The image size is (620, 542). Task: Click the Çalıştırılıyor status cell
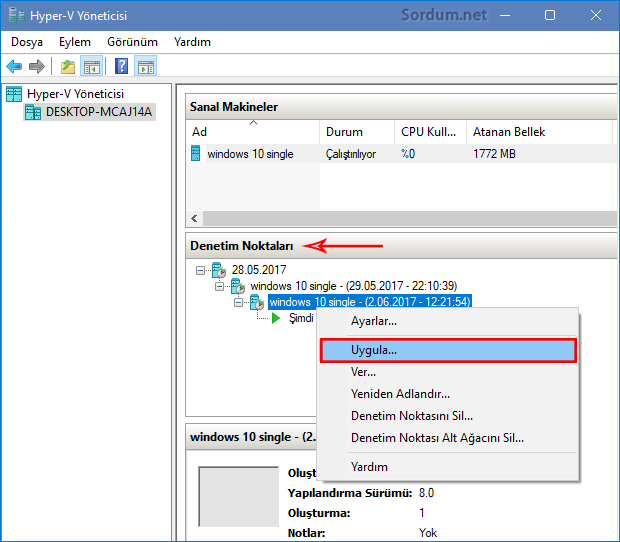[351, 154]
